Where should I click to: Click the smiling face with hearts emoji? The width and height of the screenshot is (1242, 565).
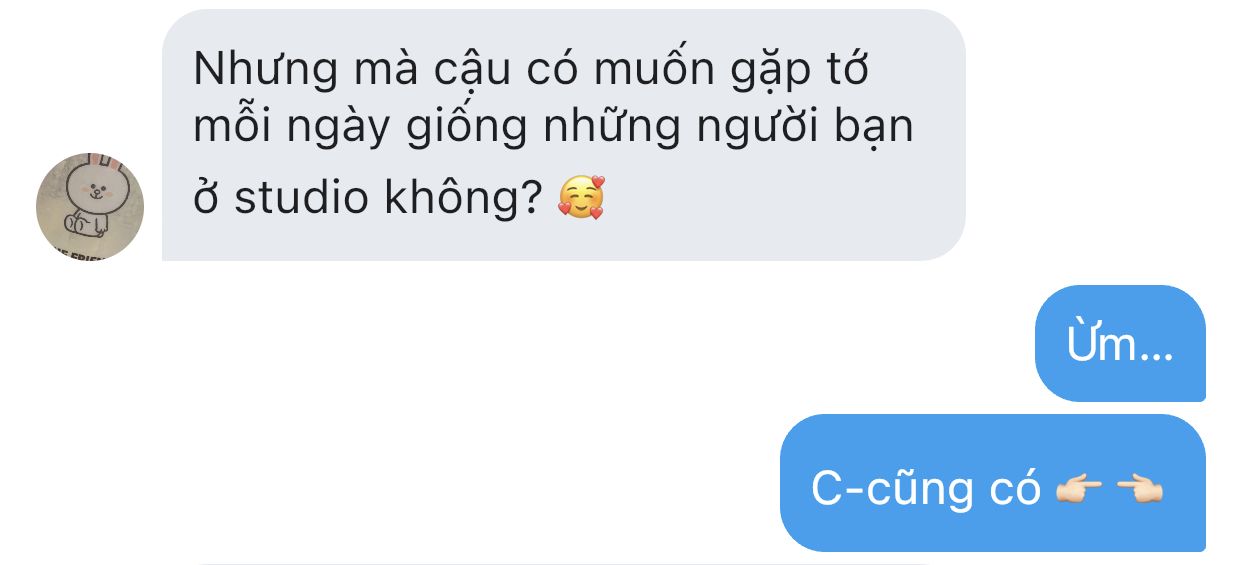[581, 198]
